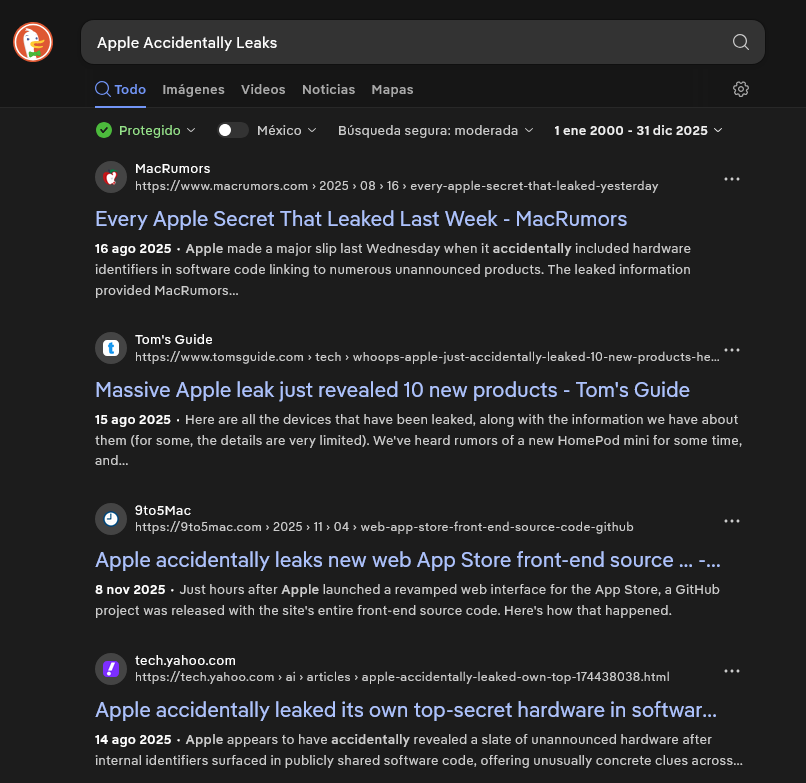The width and height of the screenshot is (806, 783).
Task: Open 'Massive Apple leak' Tom's Guide link
Action: 392,390
